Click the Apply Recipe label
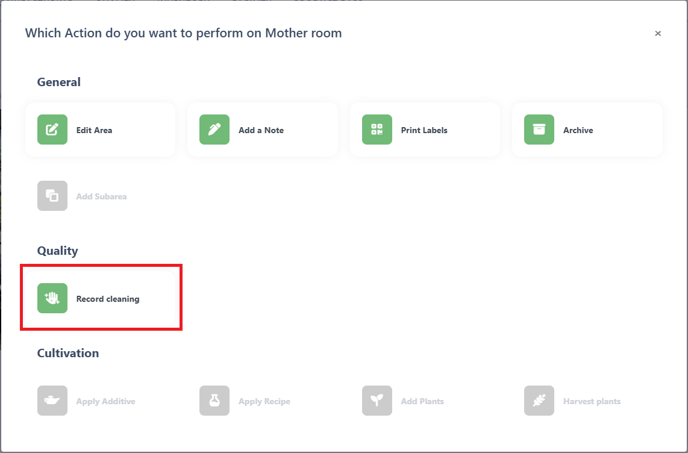The height and width of the screenshot is (453, 688). click(264, 401)
